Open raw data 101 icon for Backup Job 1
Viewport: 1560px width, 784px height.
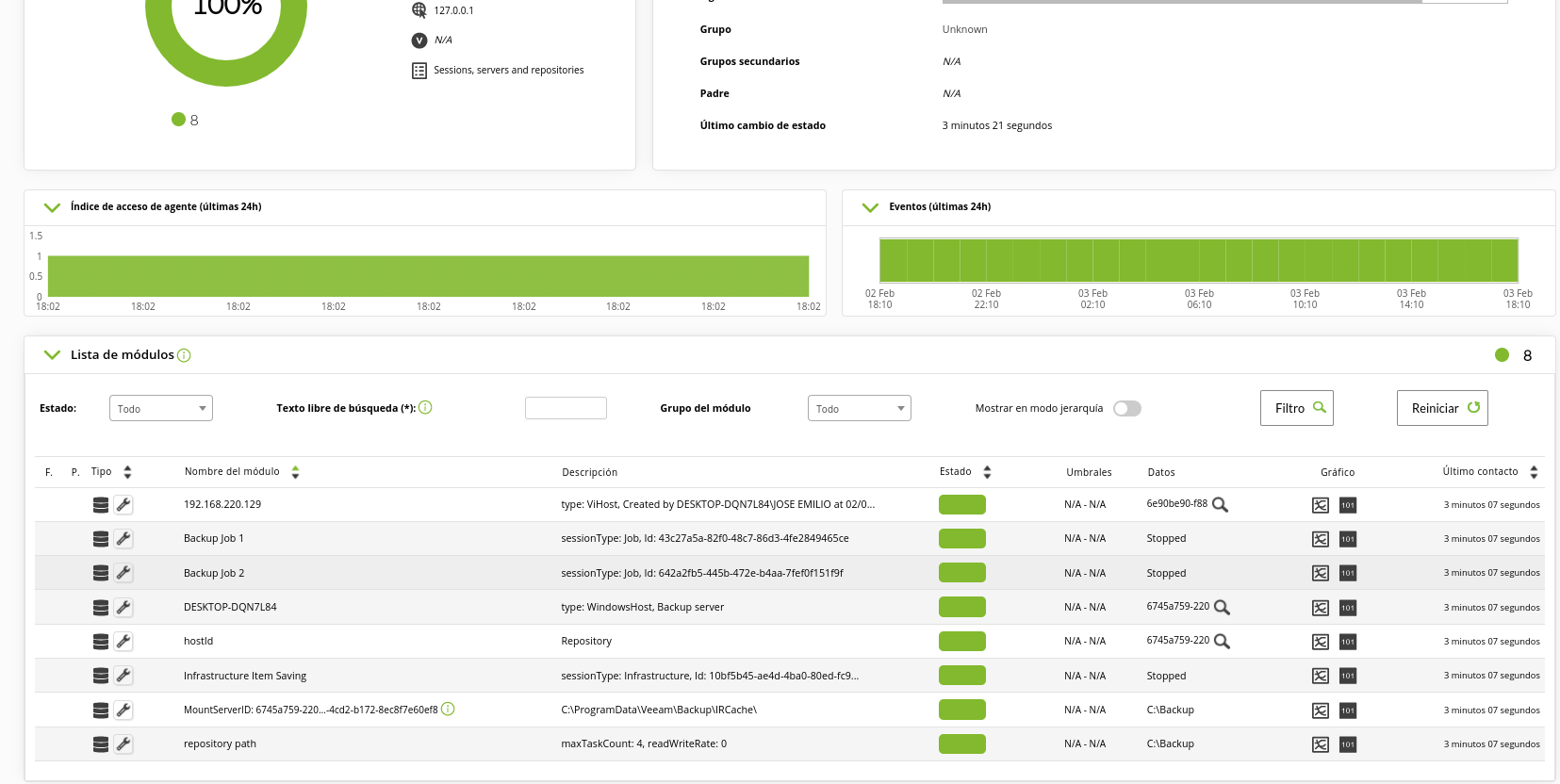pyautogui.click(x=1348, y=539)
